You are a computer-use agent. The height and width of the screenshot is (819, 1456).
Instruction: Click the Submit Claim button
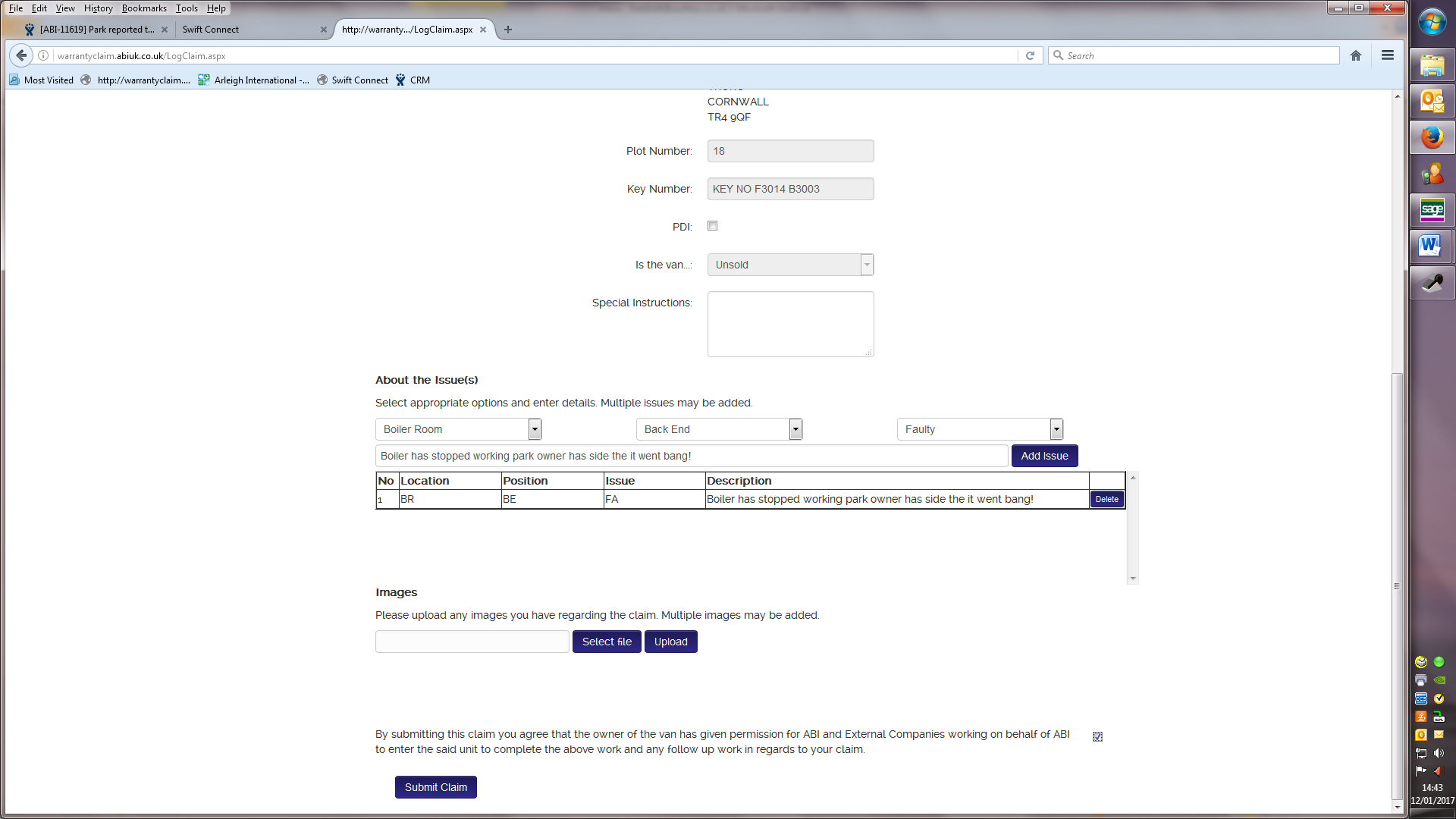pos(435,787)
